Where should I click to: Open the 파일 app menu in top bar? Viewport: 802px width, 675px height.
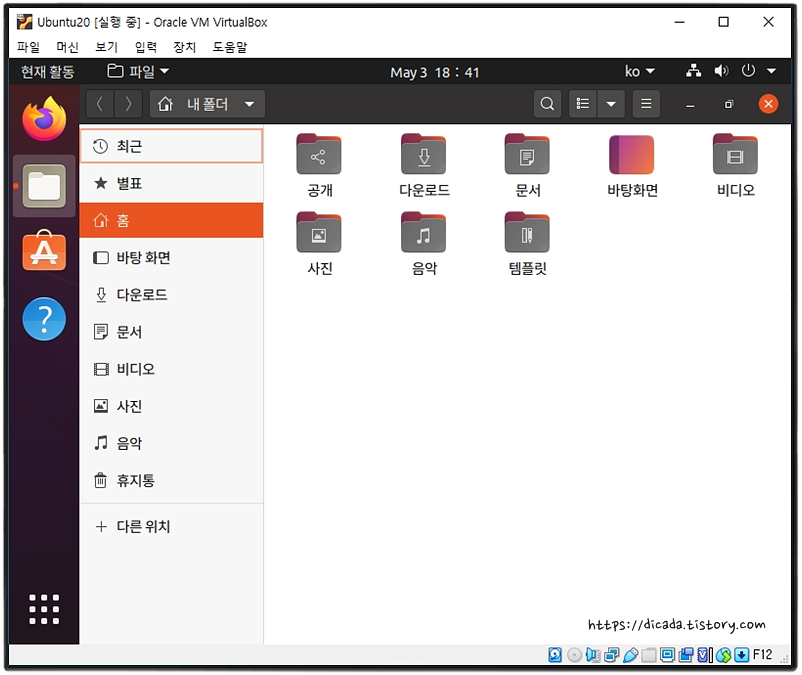(x=138, y=72)
